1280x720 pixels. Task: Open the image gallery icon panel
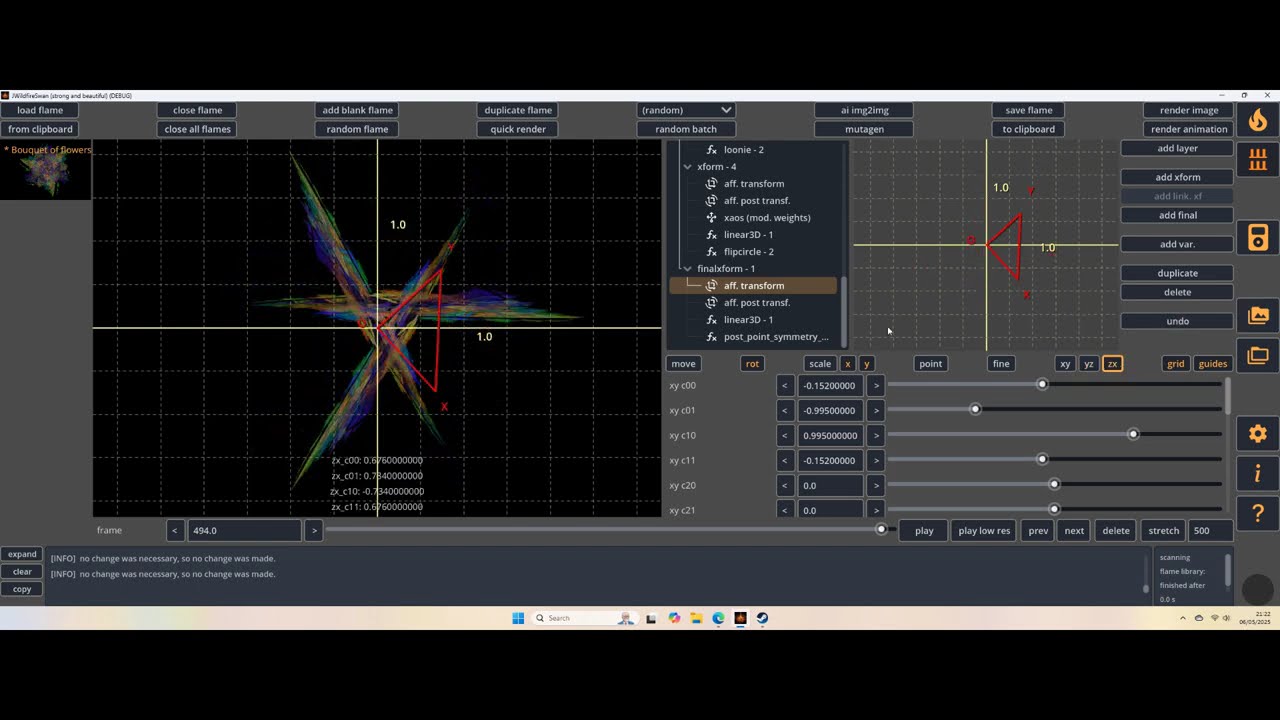(1258, 316)
